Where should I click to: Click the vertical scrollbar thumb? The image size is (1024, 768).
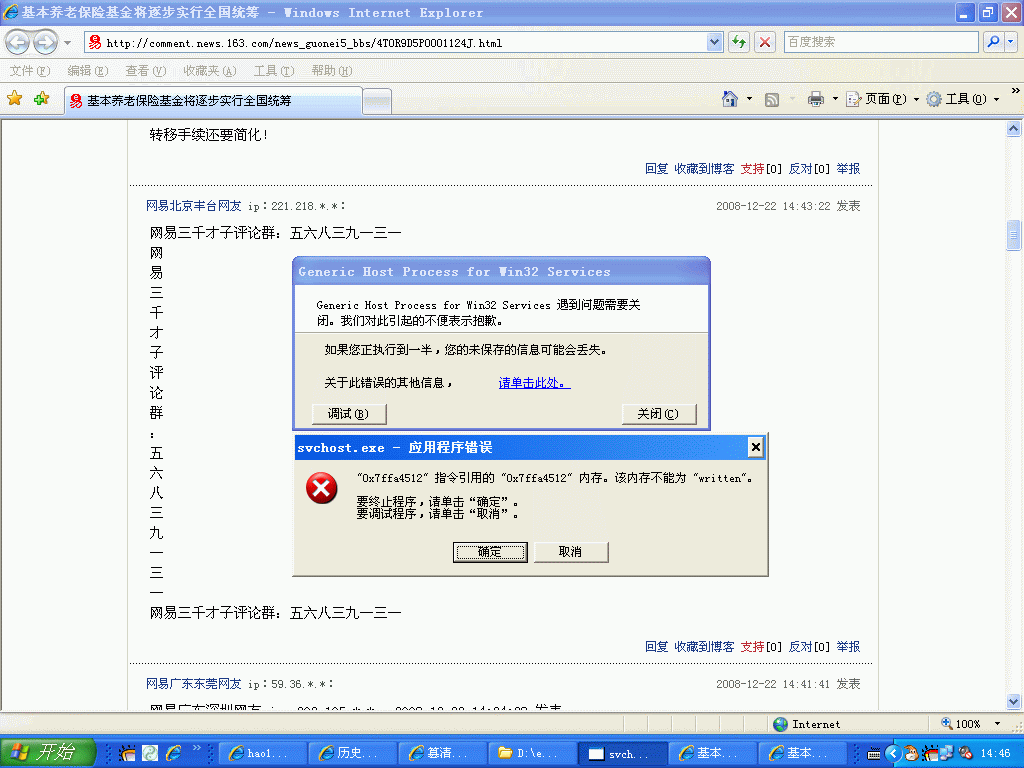coord(1013,236)
